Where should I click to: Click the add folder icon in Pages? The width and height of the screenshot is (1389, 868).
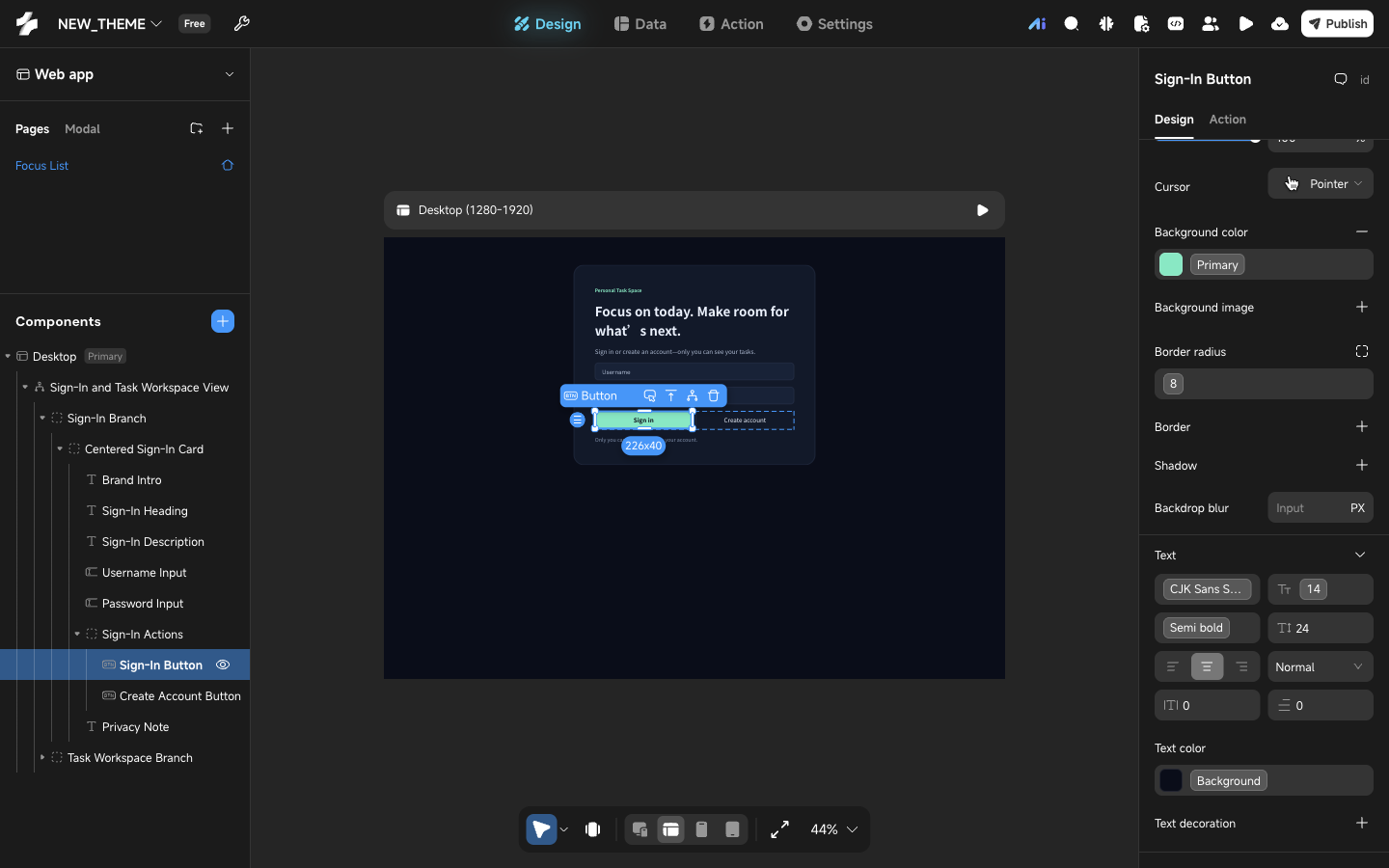tap(197, 128)
